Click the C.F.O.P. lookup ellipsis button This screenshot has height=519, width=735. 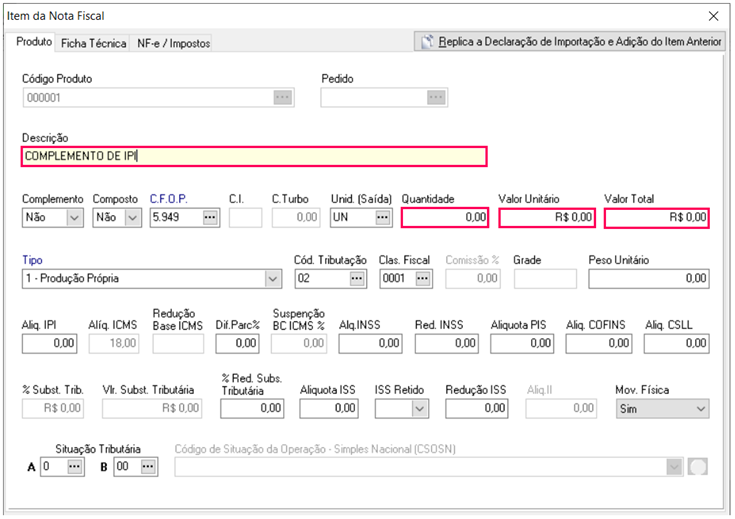(210, 217)
